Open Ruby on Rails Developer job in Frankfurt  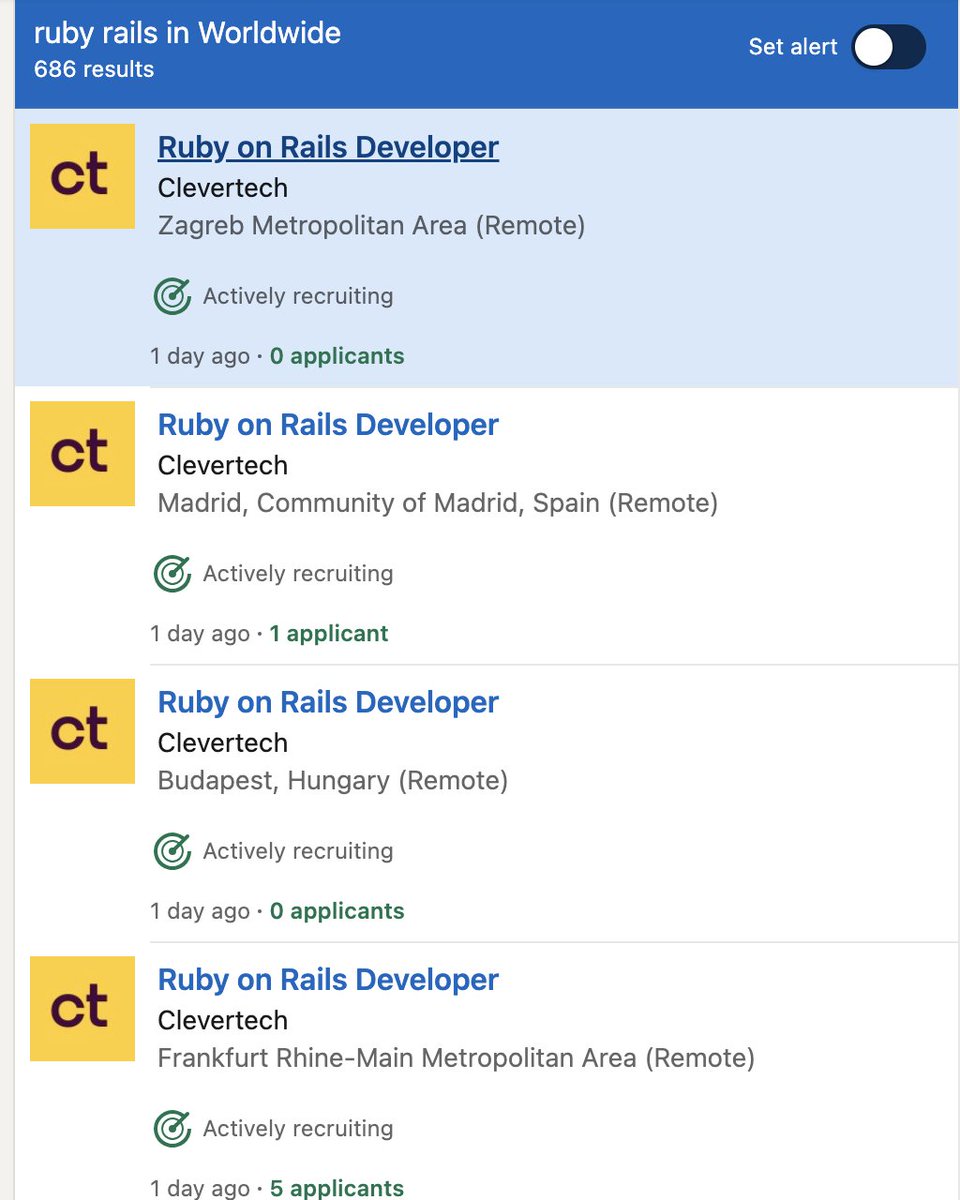pos(328,980)
